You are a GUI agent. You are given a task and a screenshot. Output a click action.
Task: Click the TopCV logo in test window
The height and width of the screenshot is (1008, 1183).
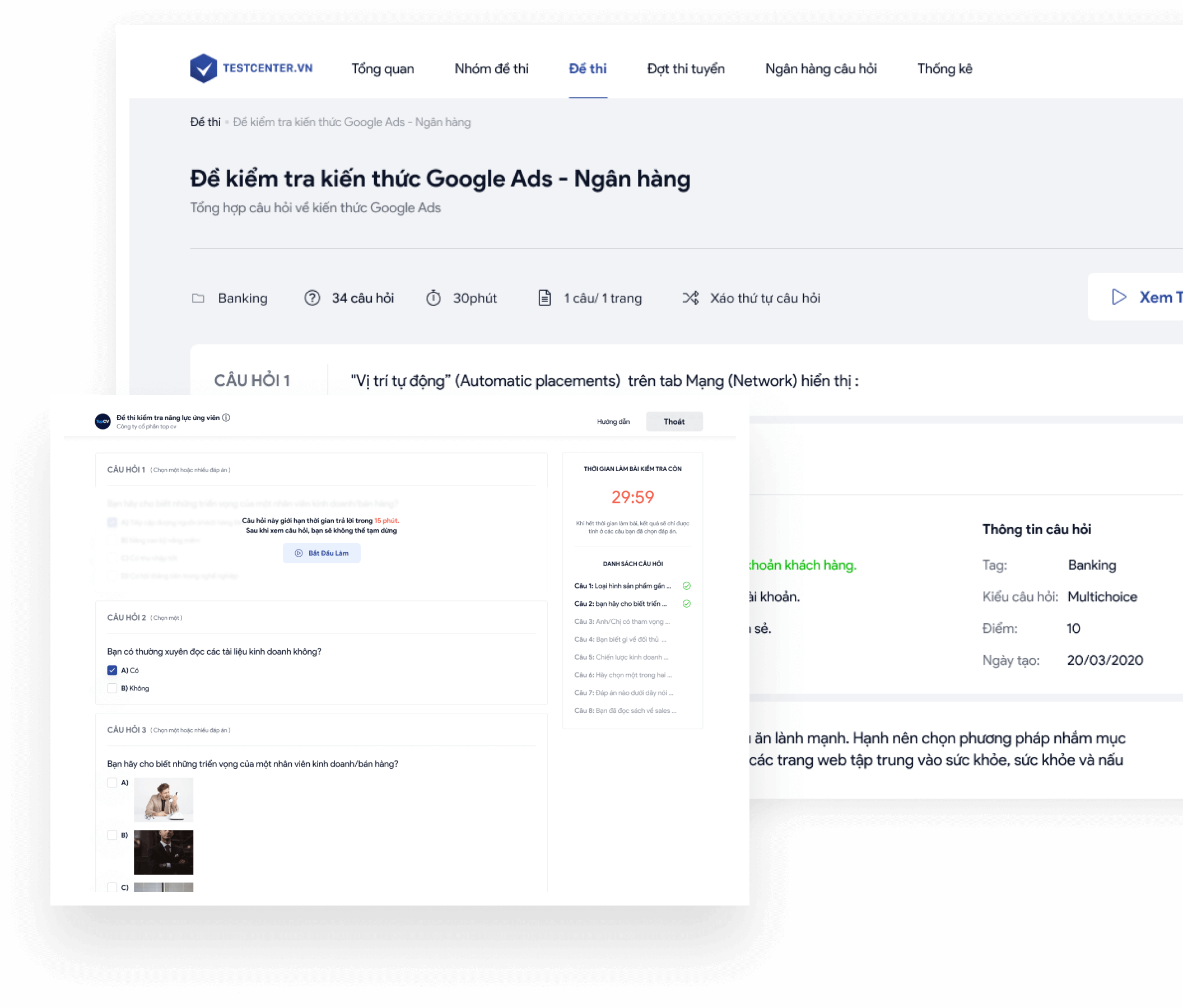pyautogui.click(x=103, y=422)
